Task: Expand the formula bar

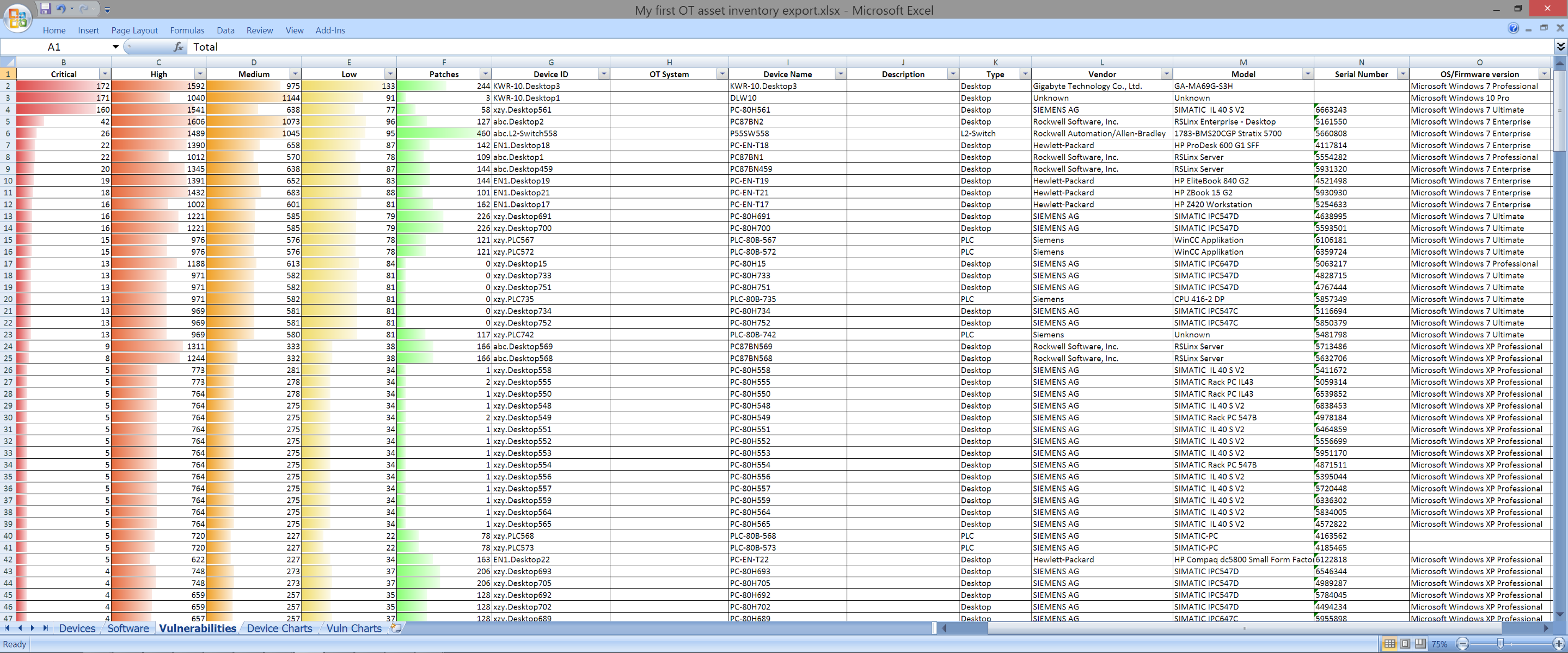Action: [x=1561, y=47]
